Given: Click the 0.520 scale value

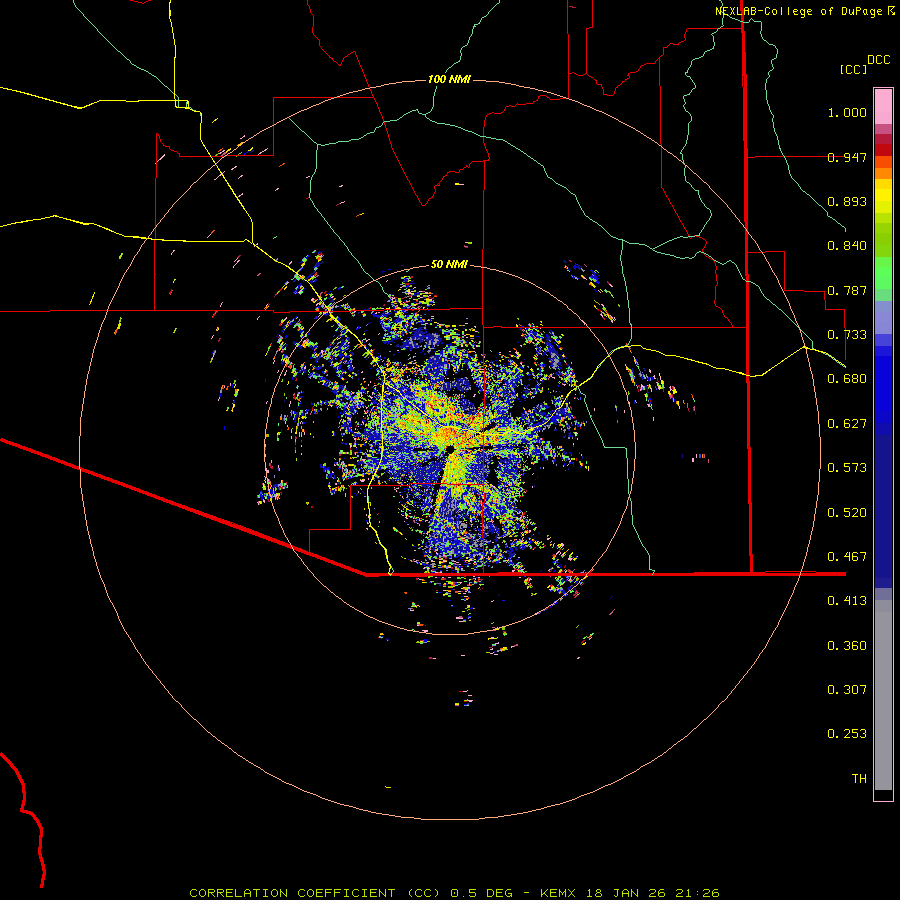Looking at the screenshot, I should click(x=847, y=513).
